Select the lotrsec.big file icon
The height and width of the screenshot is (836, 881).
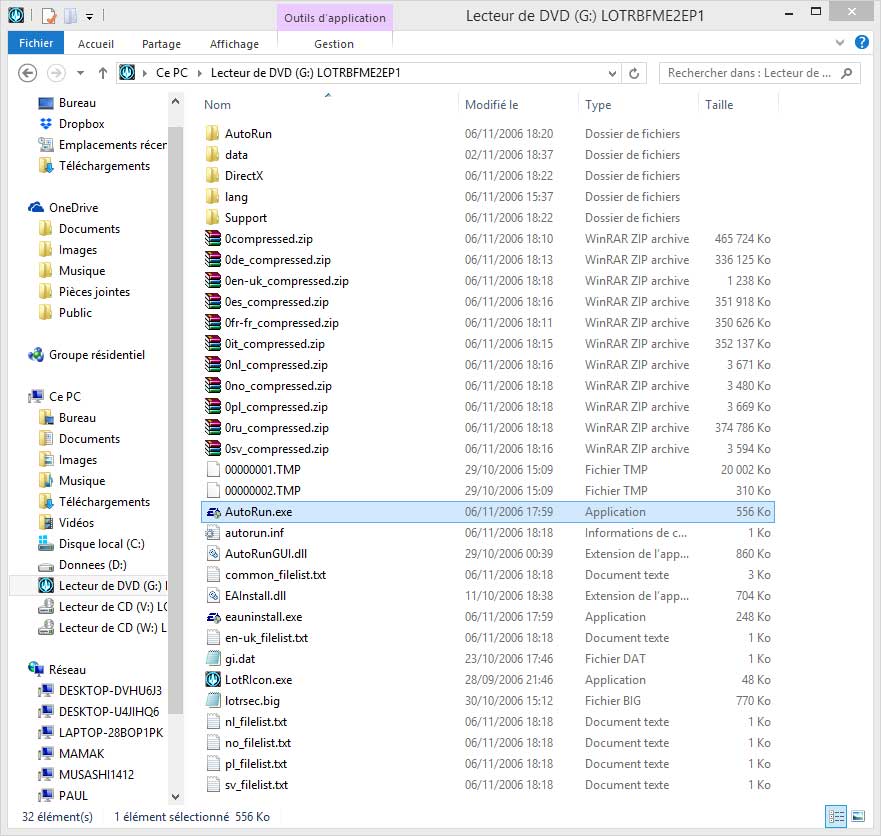tap(212, 701)
